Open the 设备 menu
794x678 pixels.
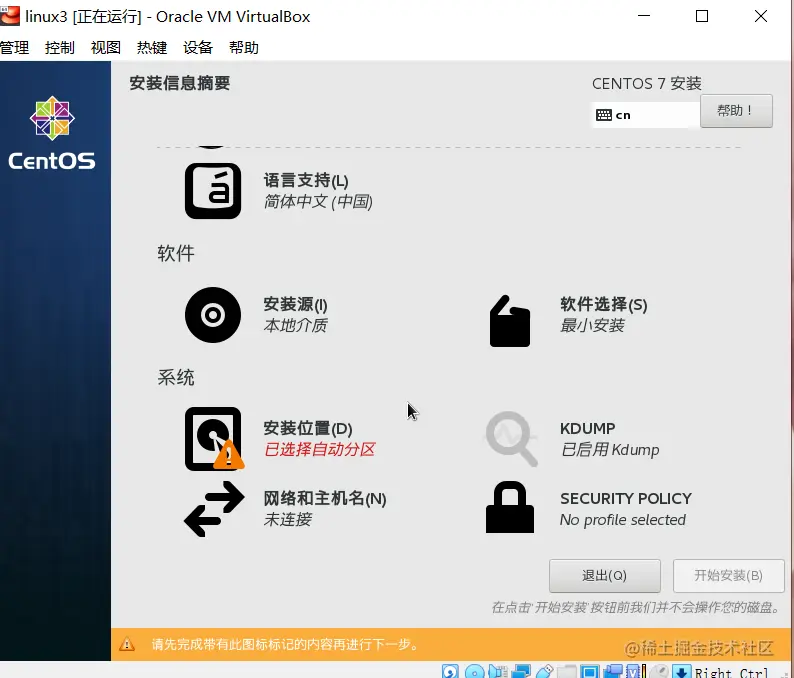pyautogui.click(x=198, y=48)
